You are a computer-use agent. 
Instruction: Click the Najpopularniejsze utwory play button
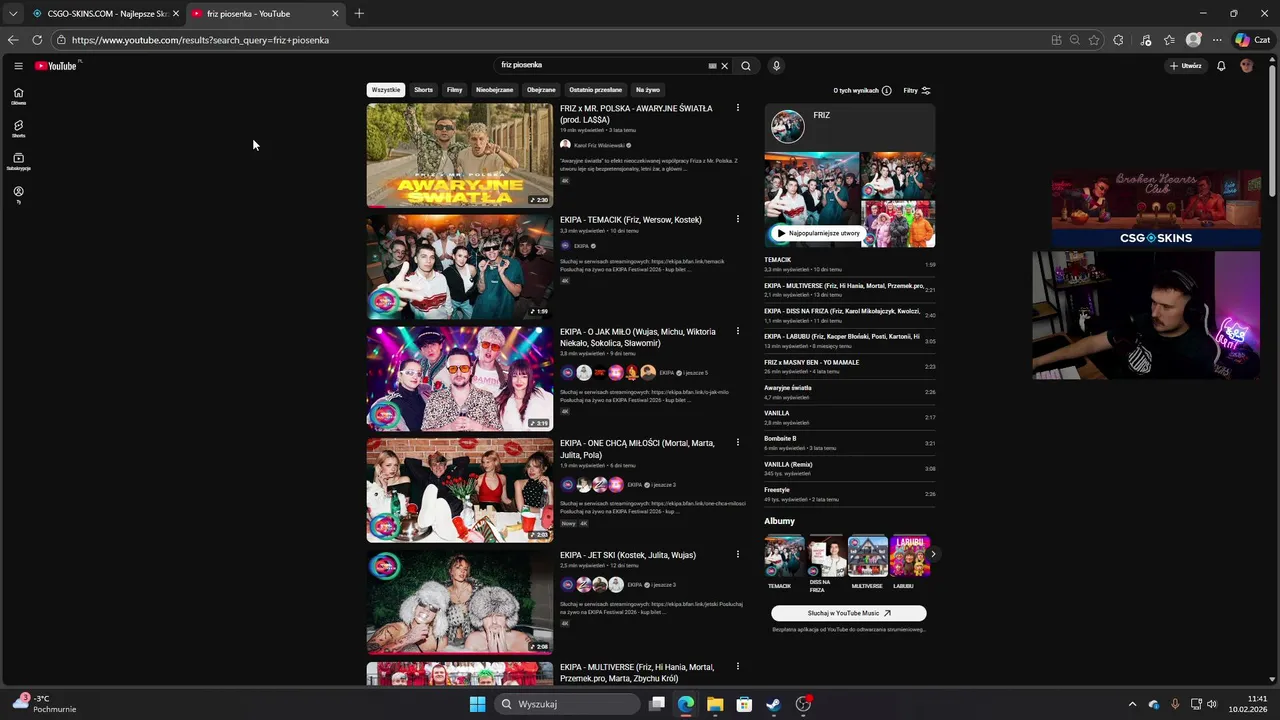pos(818,233)
